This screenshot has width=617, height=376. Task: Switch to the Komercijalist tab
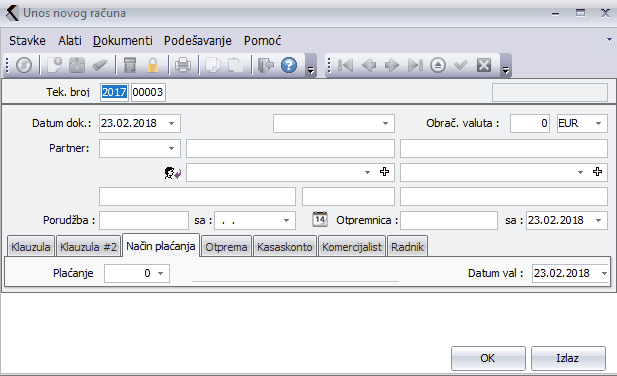click(352, 247)
